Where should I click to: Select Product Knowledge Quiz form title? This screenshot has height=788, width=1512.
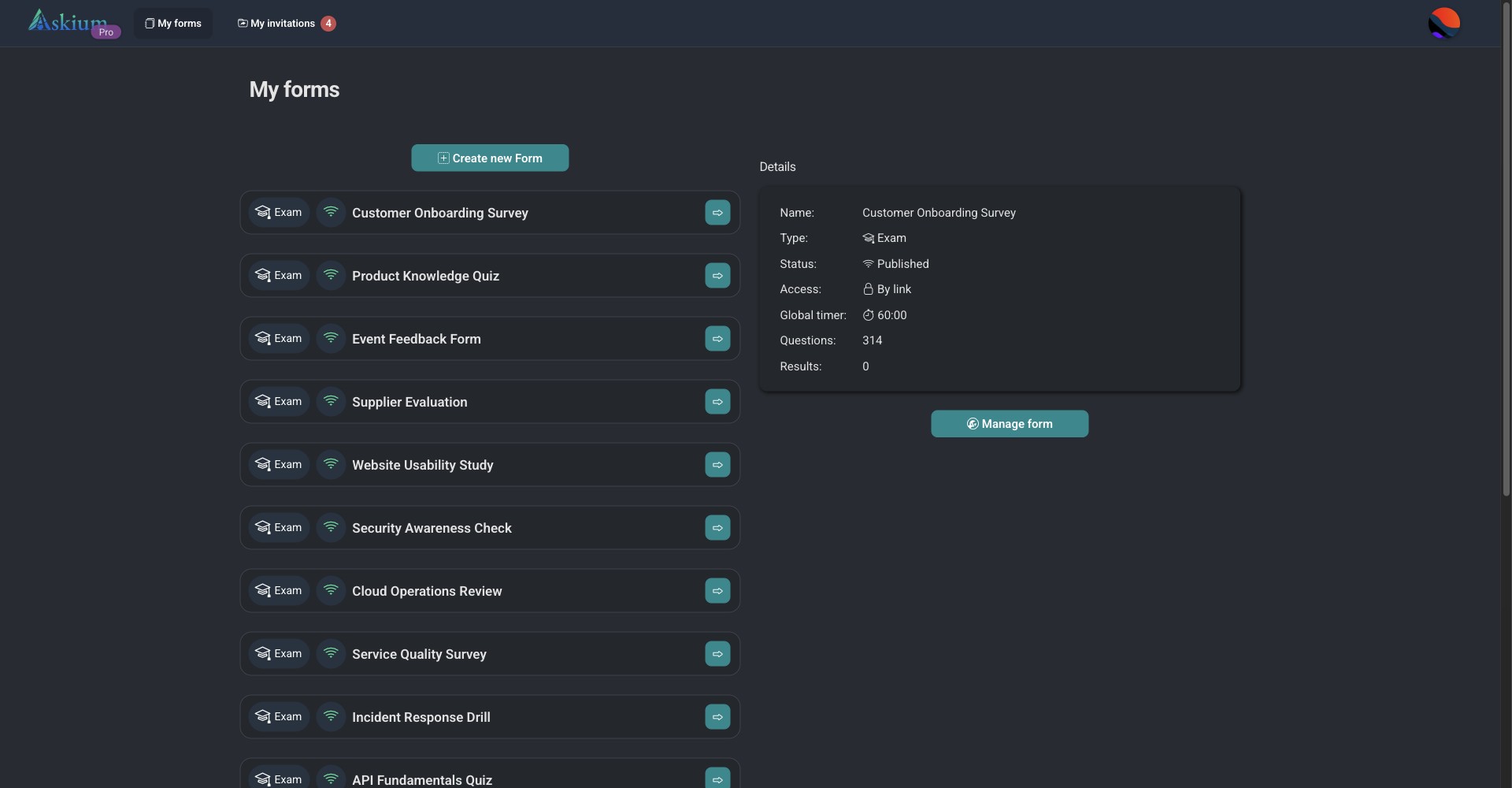[425, 276]
